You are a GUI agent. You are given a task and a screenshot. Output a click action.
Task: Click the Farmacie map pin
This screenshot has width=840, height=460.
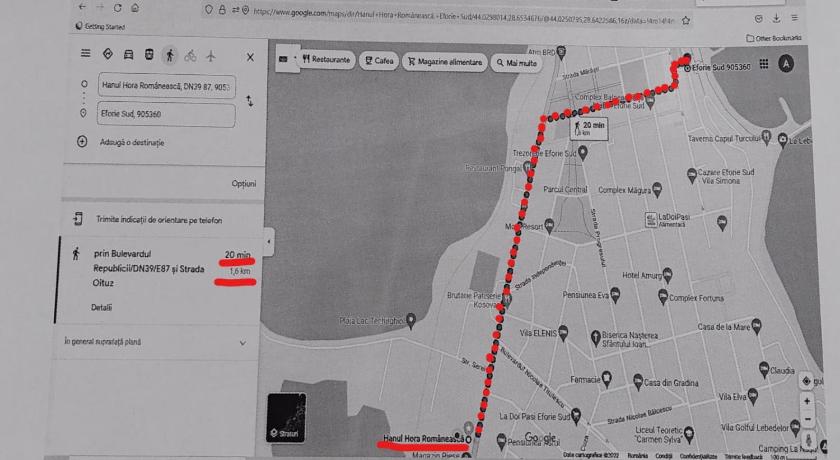click(606, 379)
